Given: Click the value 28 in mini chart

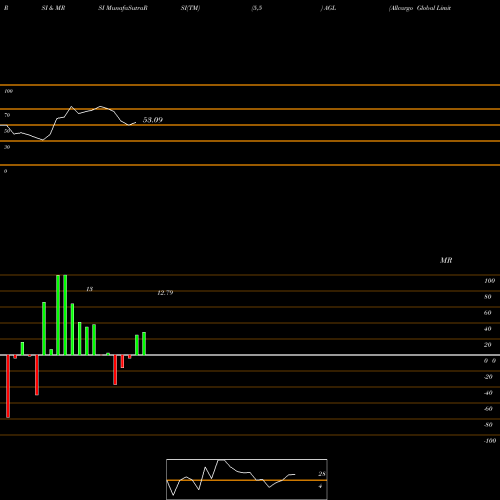Looking at the screenshot, I should tap(322, 474).
